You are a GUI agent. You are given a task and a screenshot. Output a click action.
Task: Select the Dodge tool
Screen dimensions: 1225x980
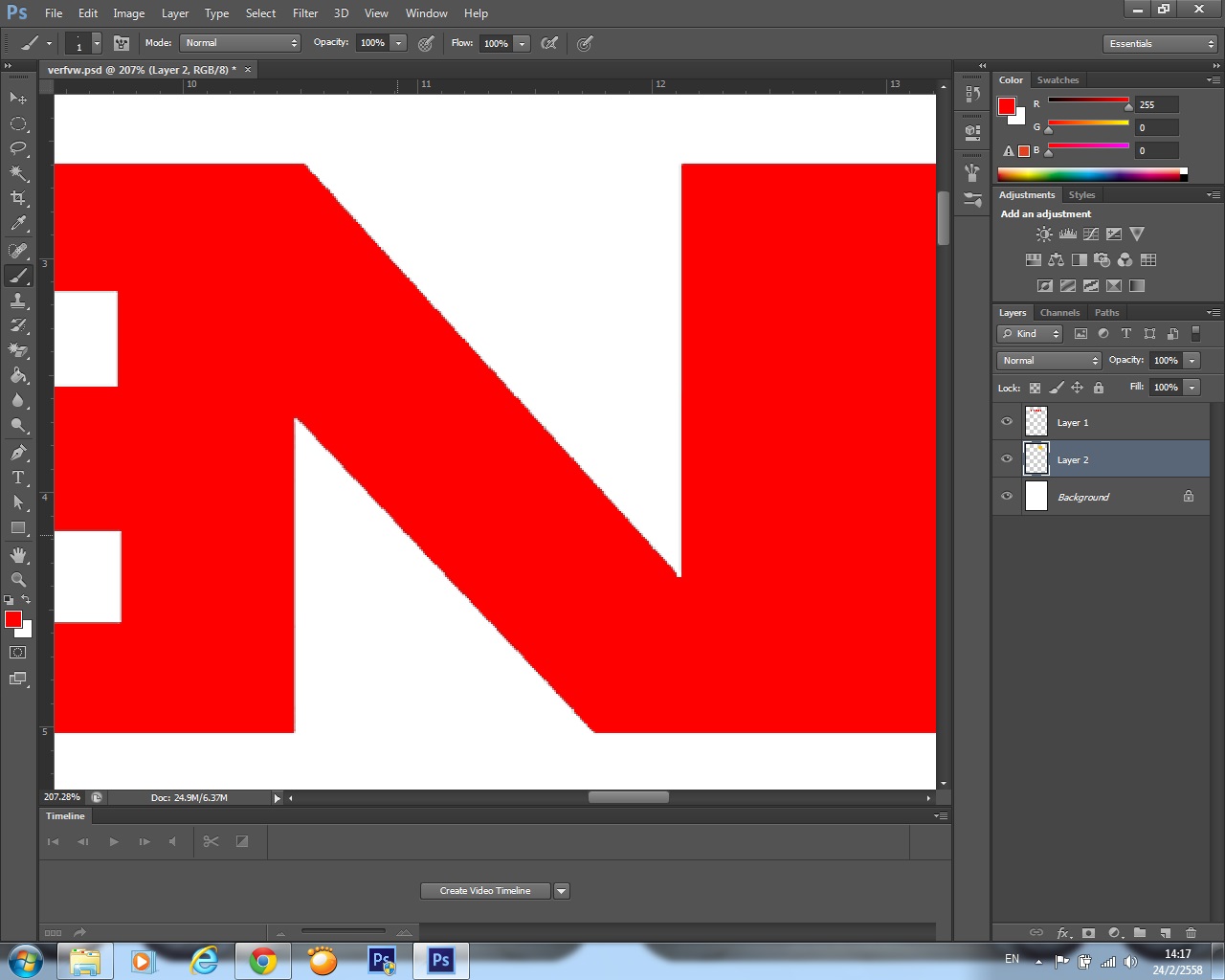pyautogui.click(x=18, y=425)
